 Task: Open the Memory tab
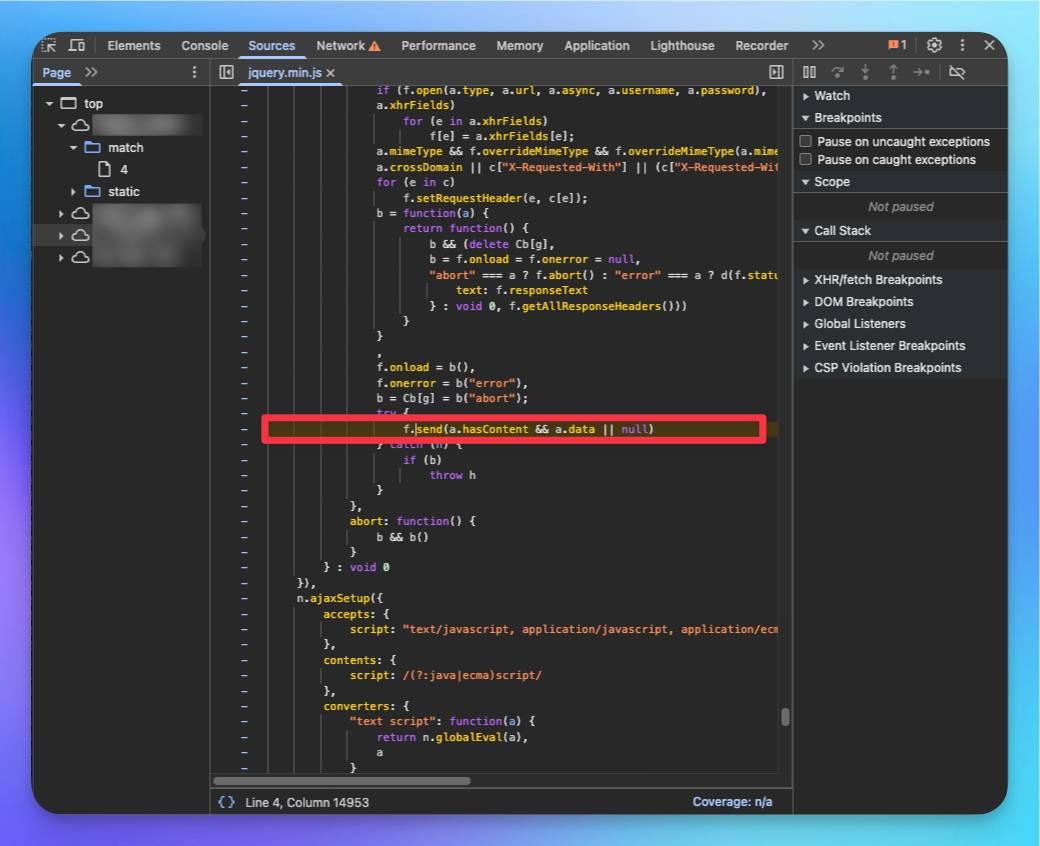[x=519, y=46]
